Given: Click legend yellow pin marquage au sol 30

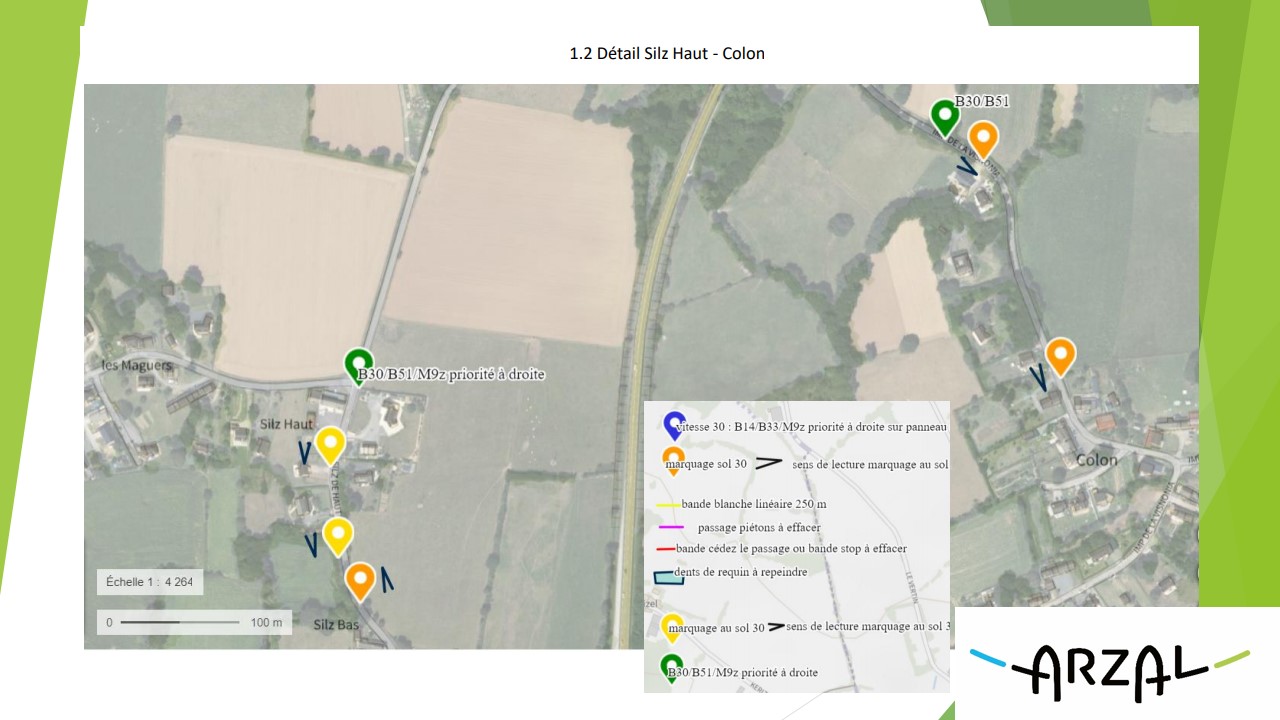Looking at the screenshot, I should [672, 628].
